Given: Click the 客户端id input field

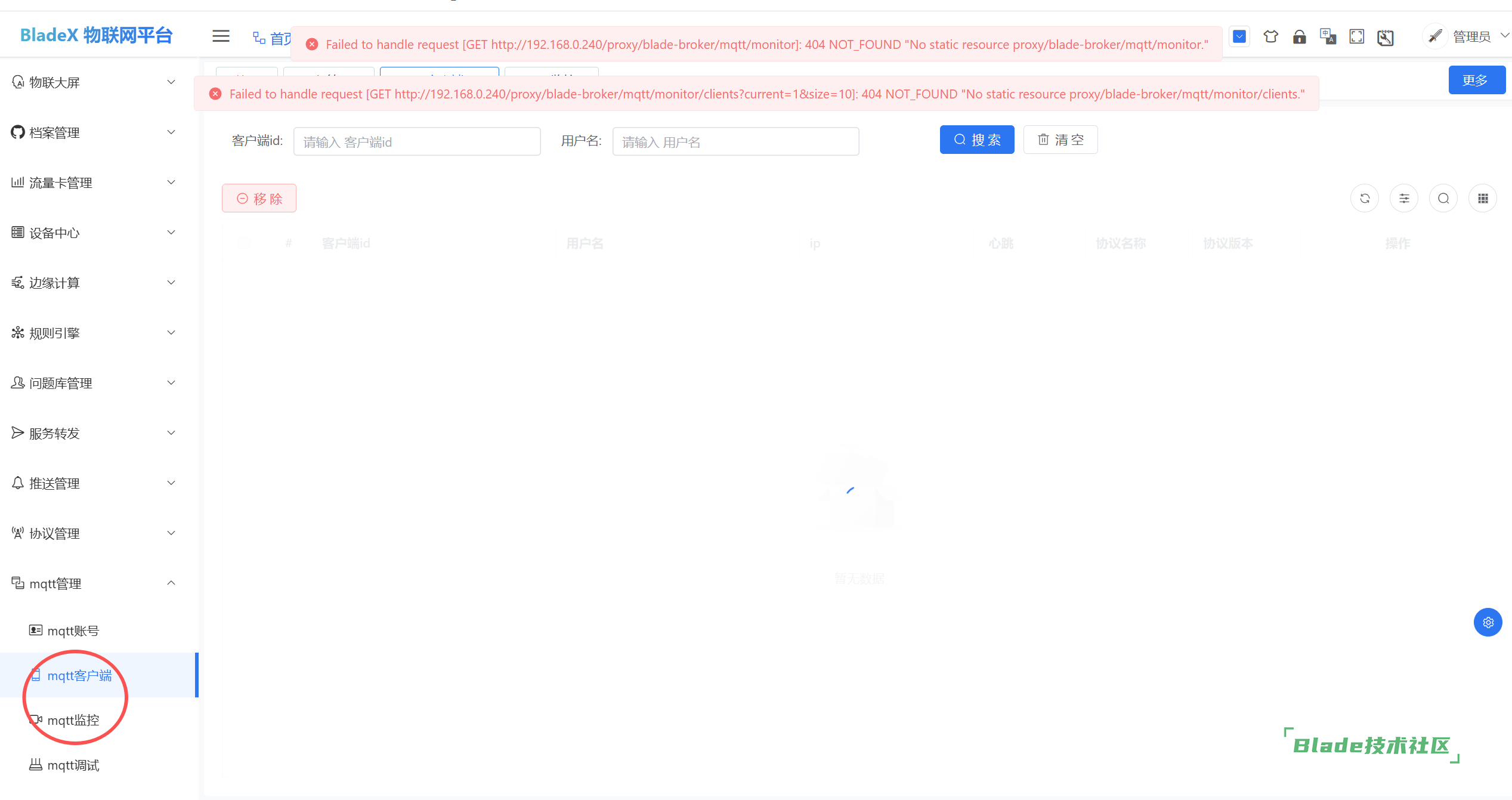Looking at the screenshot, I should 416,141.
